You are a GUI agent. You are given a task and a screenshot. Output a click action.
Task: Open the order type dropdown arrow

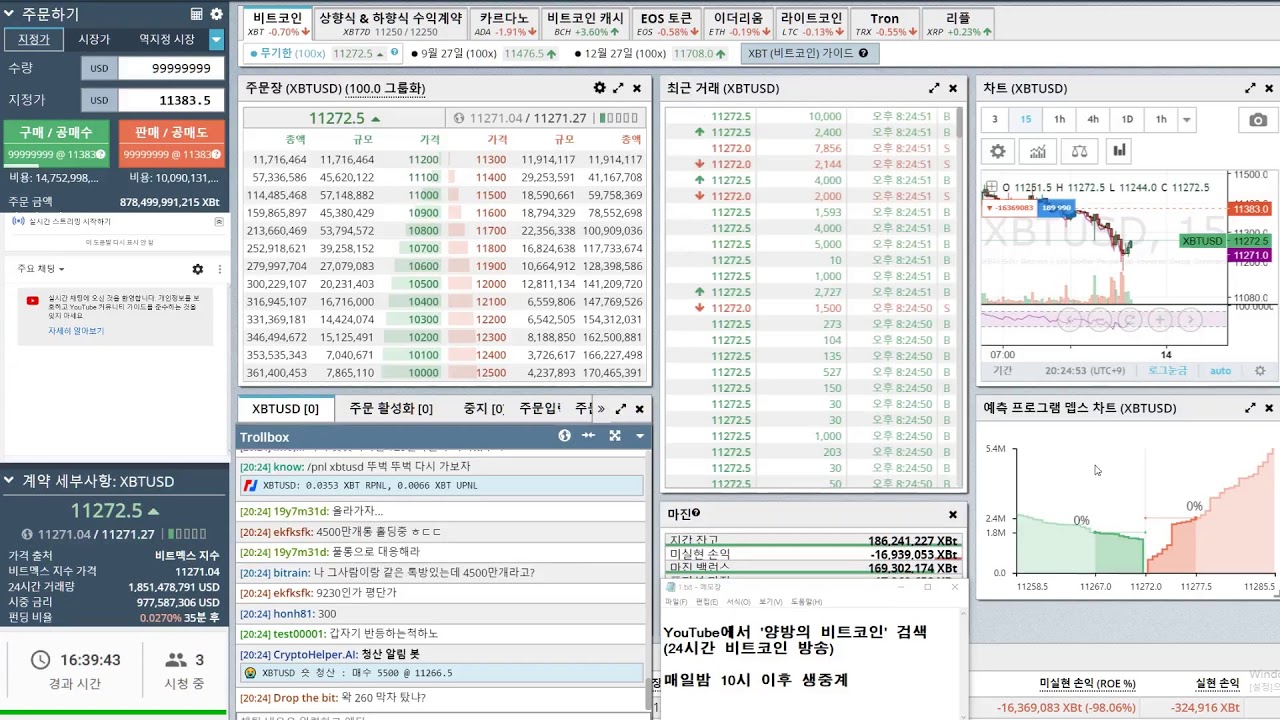pos(216,40)
